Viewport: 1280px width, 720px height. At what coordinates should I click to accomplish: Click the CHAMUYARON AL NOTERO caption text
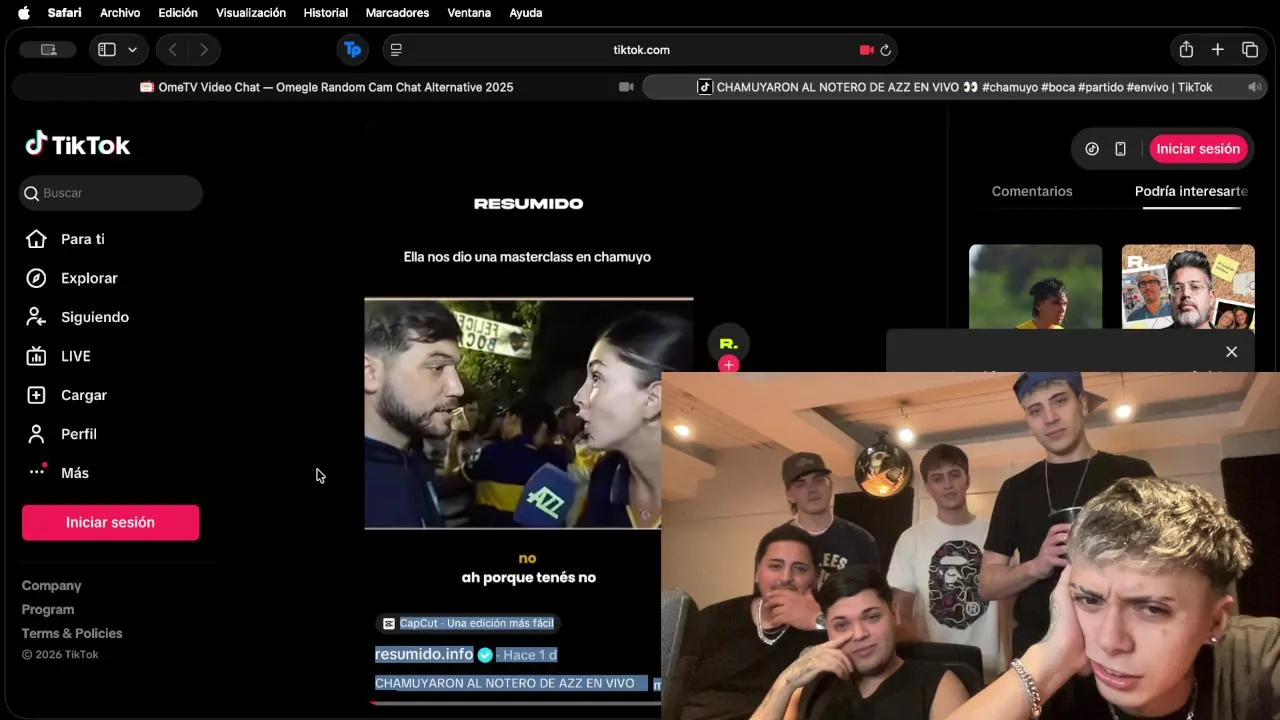coord(505,683)
